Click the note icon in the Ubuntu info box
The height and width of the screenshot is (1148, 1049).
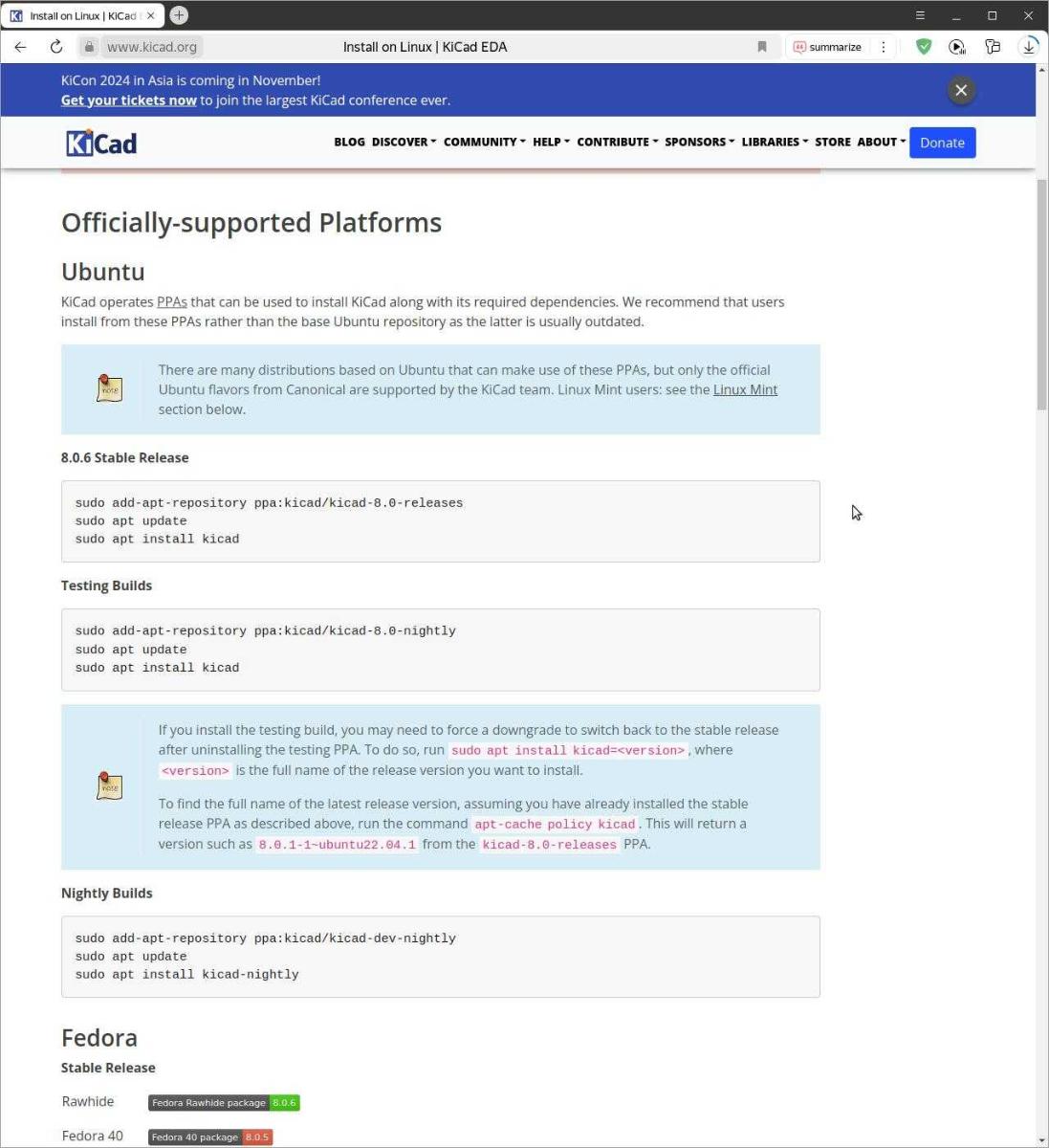pyautogui.click(x=109, y=388)
